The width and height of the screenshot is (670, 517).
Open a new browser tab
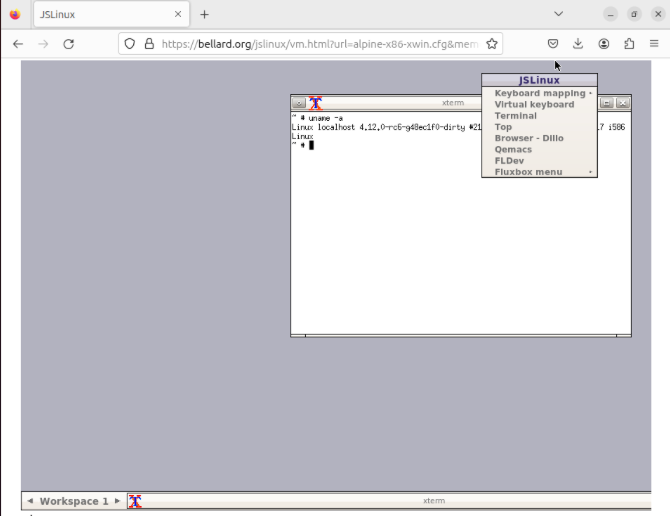click(x=204, y=15)
